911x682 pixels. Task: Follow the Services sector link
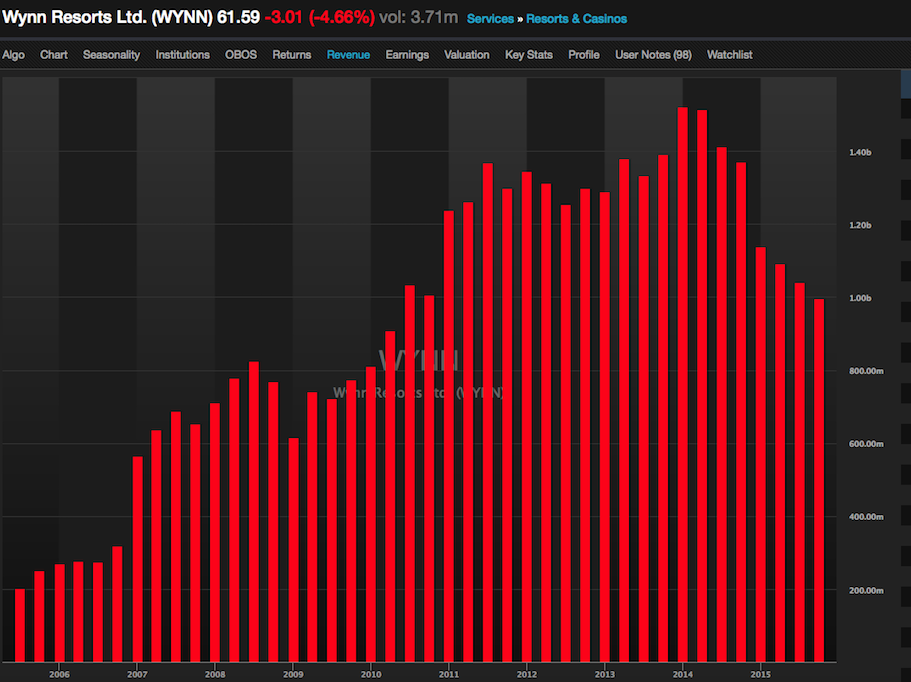pyautogui.click(x=490, y=19)
